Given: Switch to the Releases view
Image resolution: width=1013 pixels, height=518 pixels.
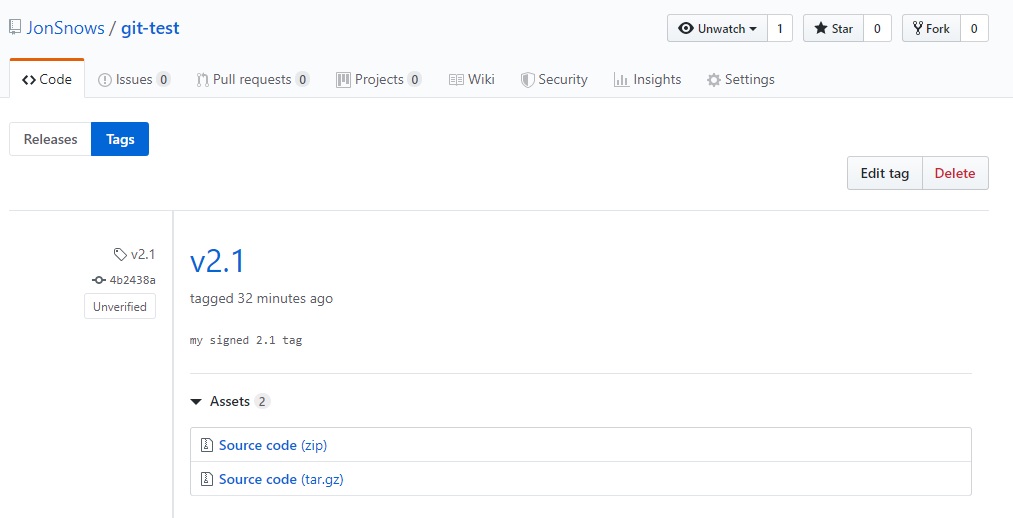Looking at the screenshot, I should click(x=50, y=139).
